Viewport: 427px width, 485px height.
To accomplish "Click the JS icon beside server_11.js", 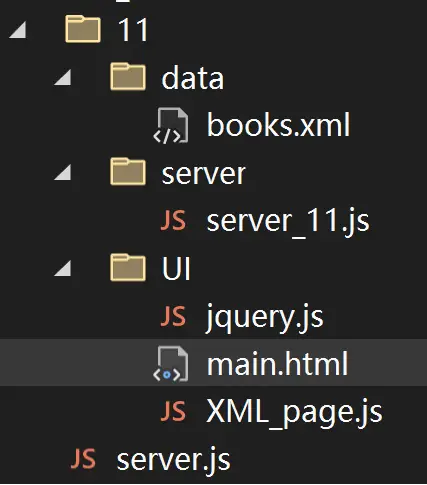I will coord(173,220).
